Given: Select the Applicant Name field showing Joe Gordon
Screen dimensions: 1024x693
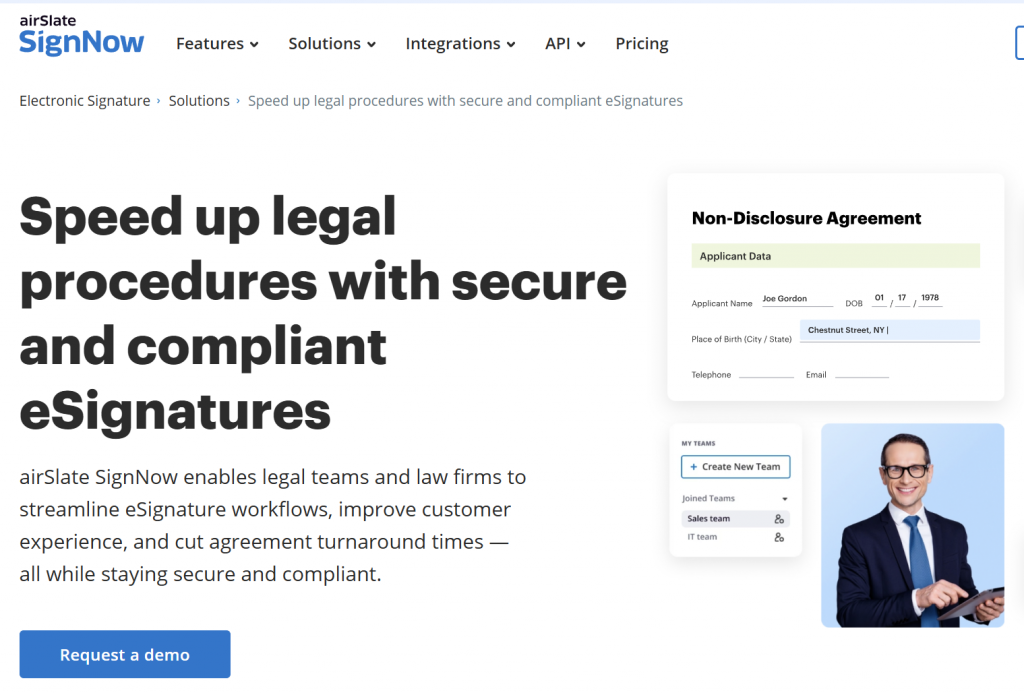Looking at the screenshot, I should [797, 297].
